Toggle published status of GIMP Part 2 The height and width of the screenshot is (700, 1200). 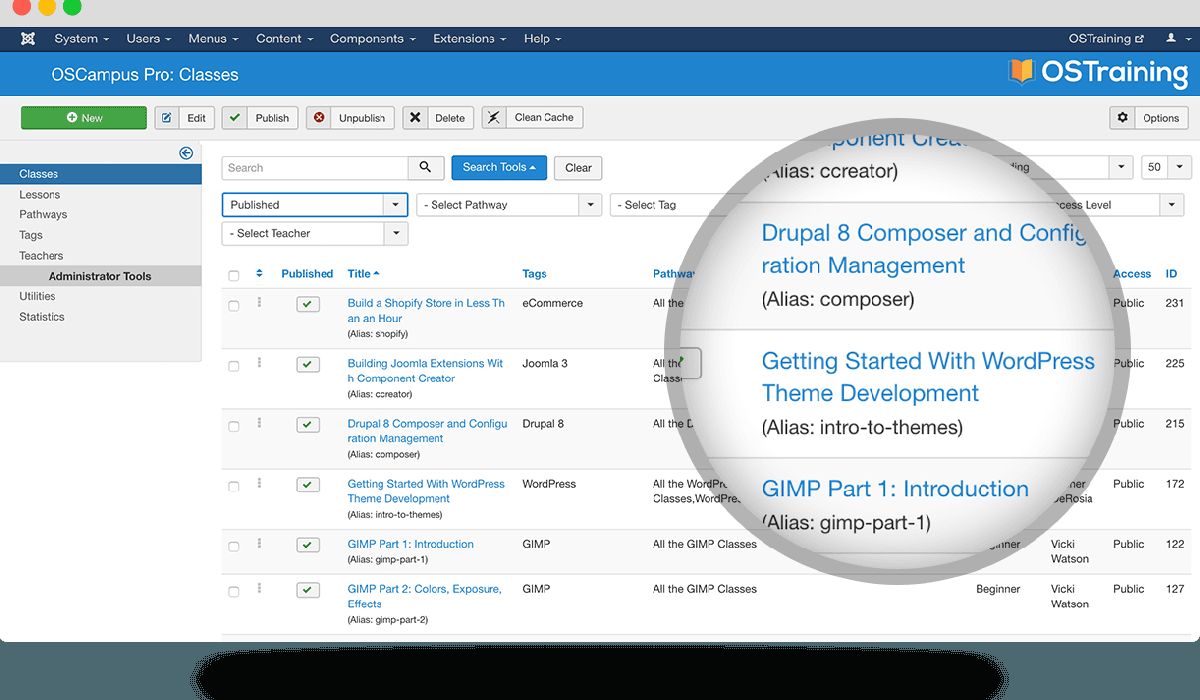(x=308, y=590)
